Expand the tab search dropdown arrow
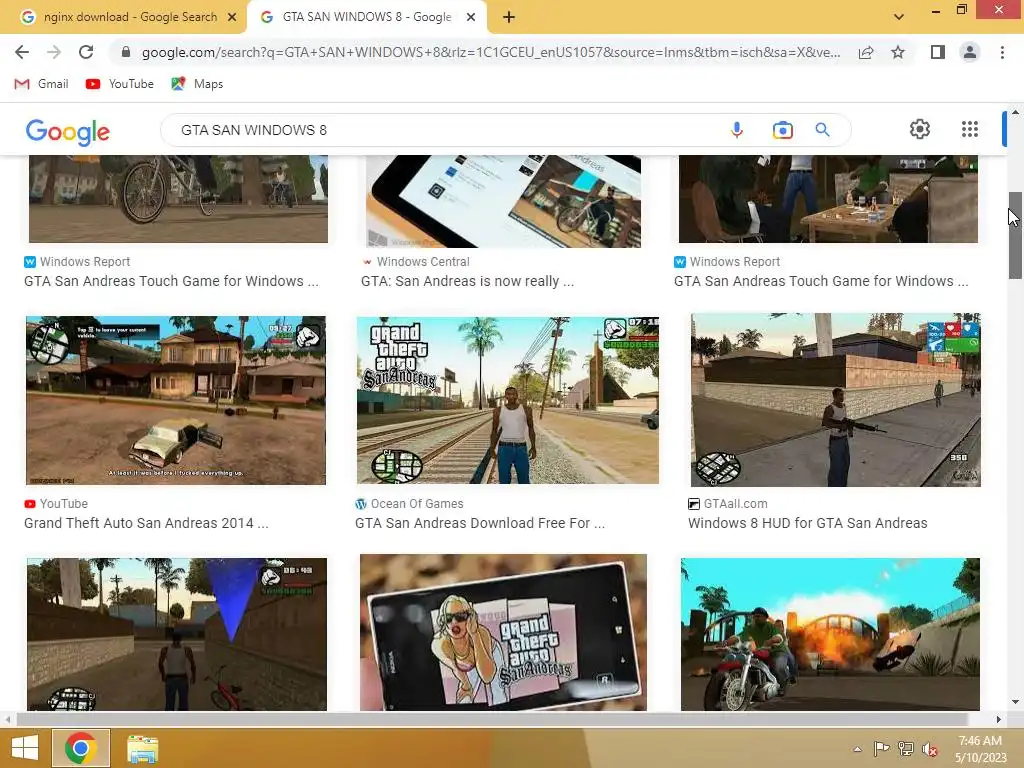1024x768 pixels. tap(899, 17)
